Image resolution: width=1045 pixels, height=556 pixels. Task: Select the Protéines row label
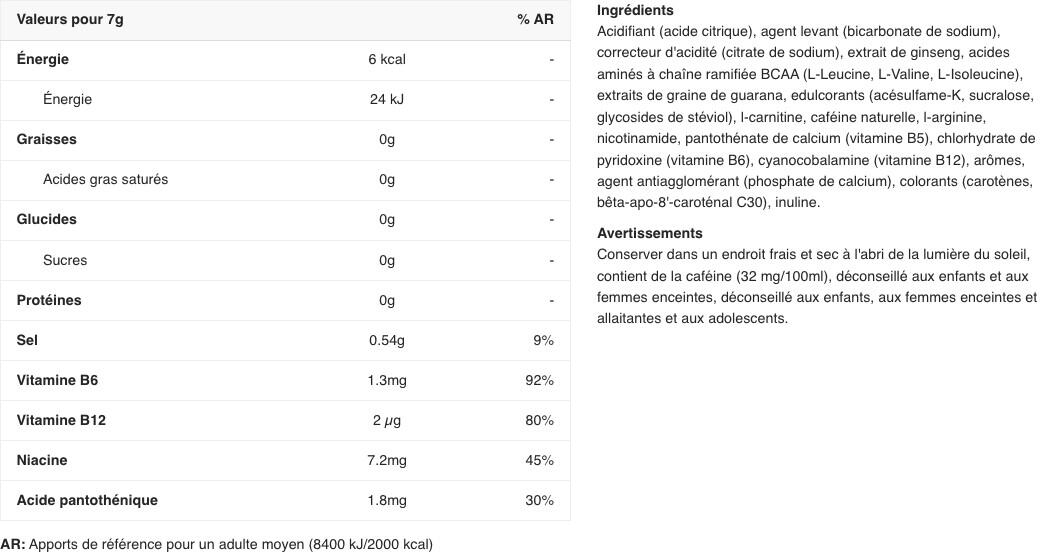click(49, 300)
